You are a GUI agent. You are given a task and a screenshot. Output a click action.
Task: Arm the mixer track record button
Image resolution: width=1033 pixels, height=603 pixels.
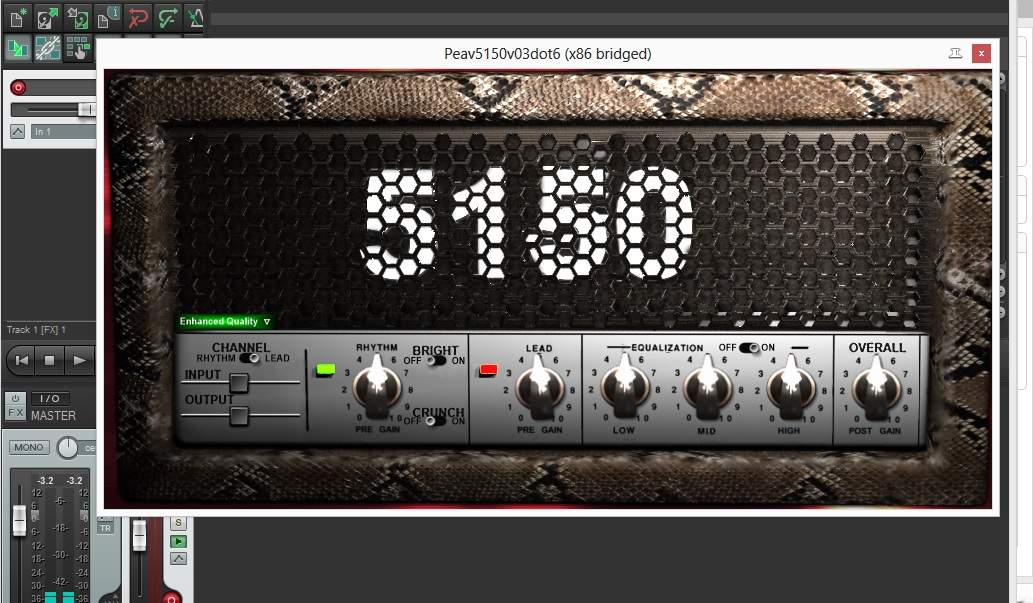[171, 598]
